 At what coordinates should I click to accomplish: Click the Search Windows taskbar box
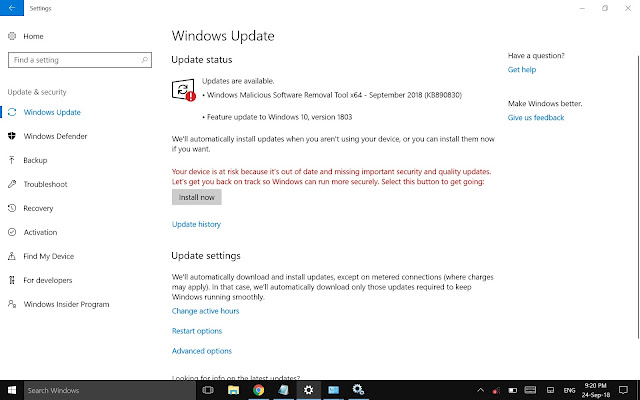110,390
